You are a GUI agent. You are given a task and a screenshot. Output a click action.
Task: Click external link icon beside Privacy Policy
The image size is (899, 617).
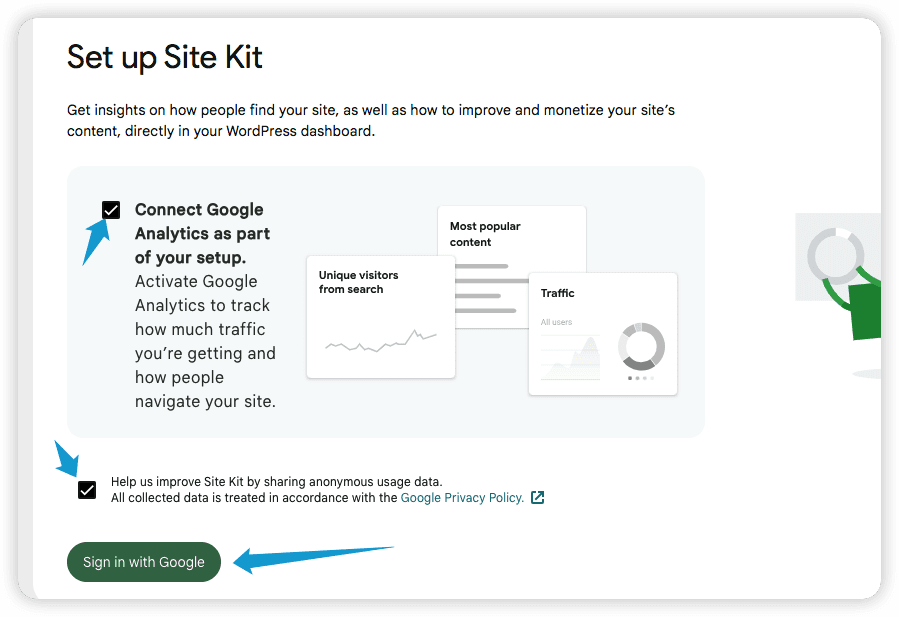537,498
